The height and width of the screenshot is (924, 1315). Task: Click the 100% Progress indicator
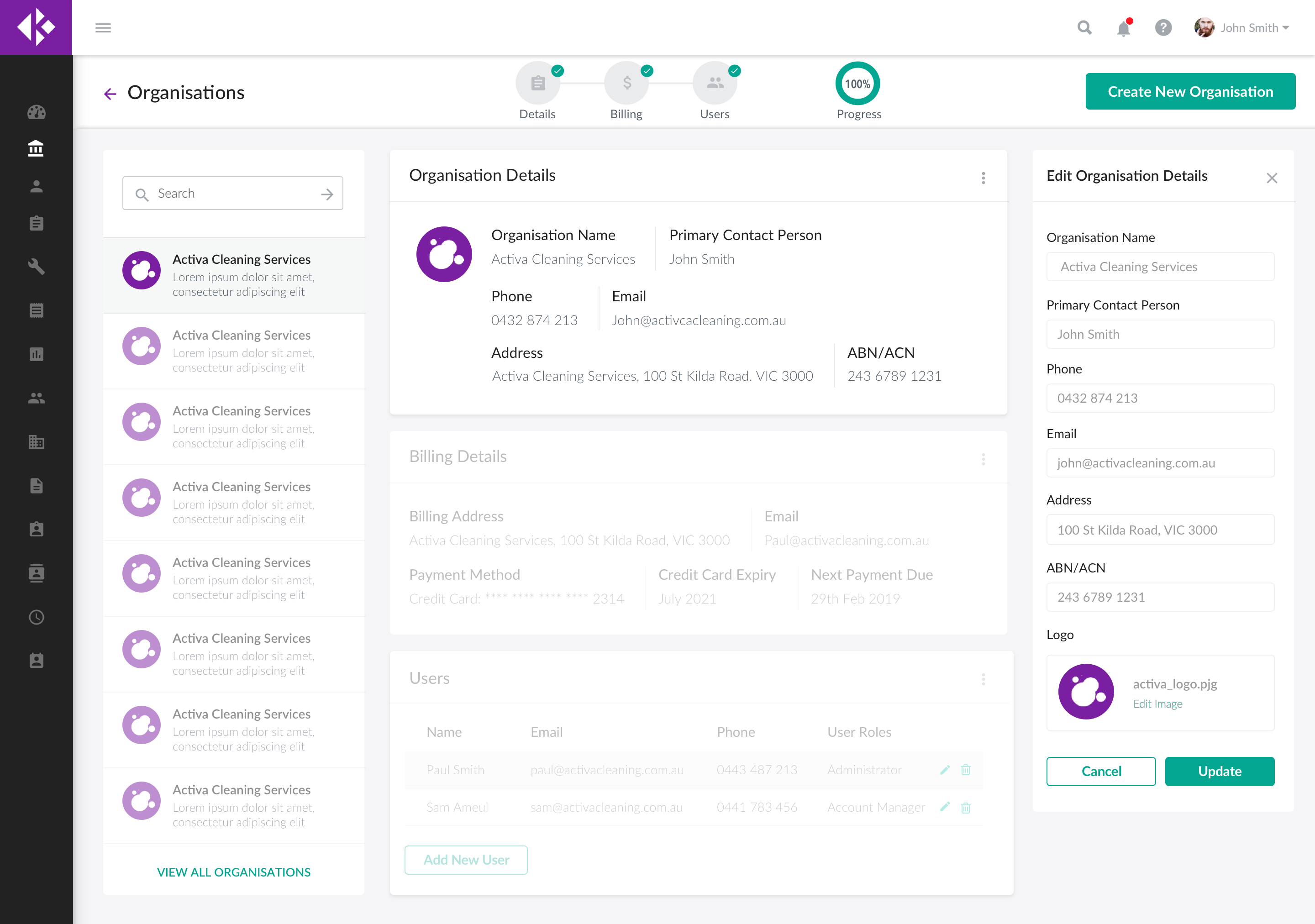tap(857, 84)
